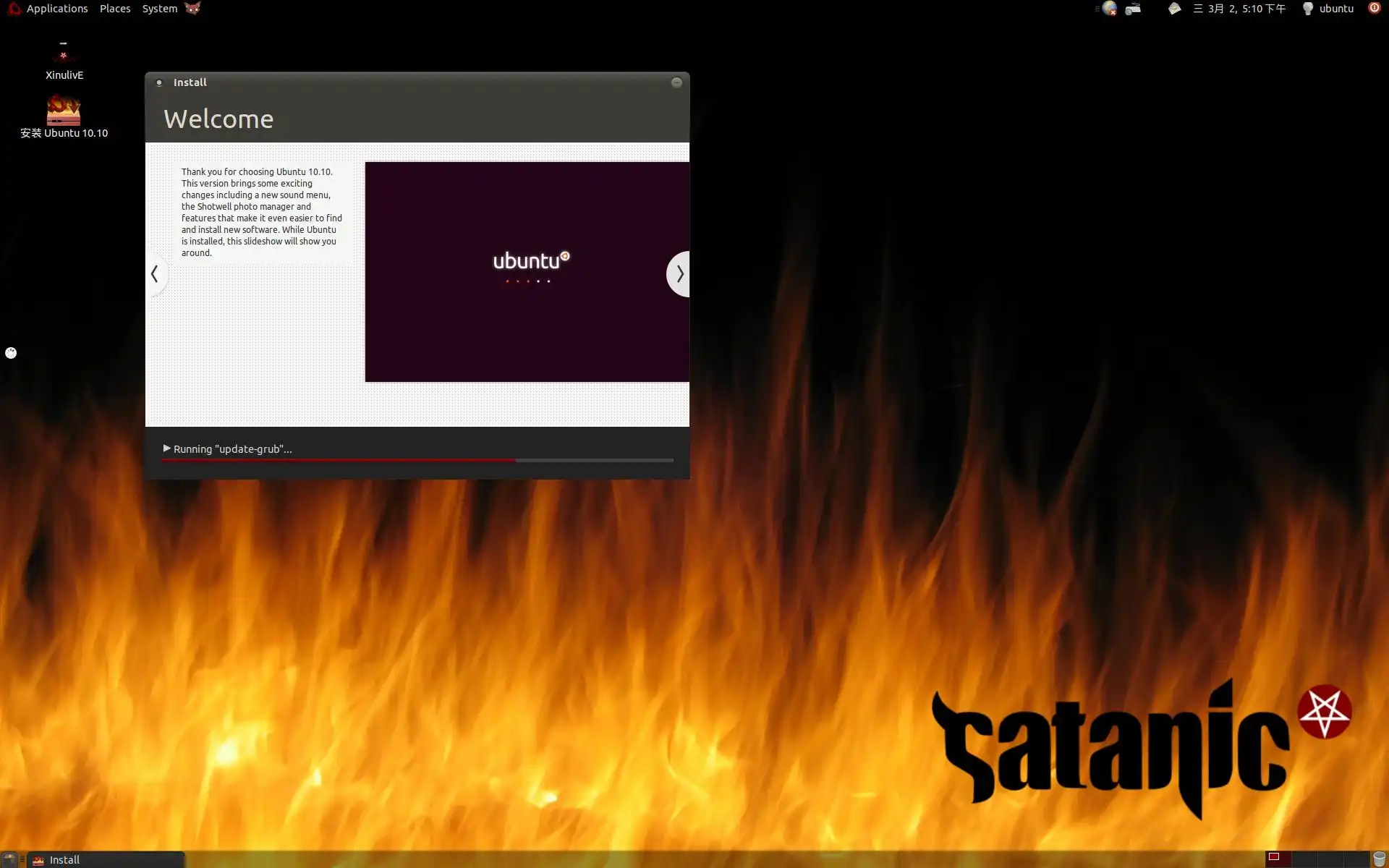Open the System menu

click(159, 9)
